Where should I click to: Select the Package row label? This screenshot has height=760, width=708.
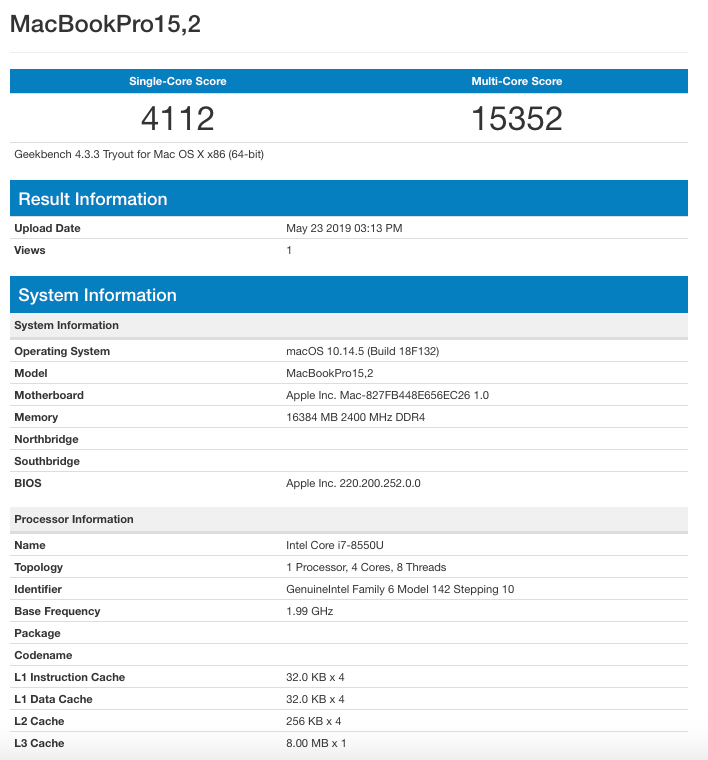[x=37, y=633]
